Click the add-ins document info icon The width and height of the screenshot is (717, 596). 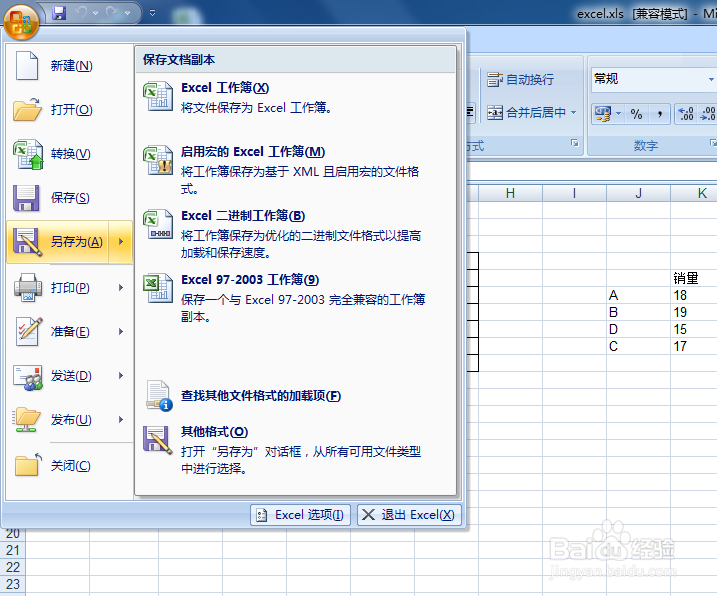159,396
